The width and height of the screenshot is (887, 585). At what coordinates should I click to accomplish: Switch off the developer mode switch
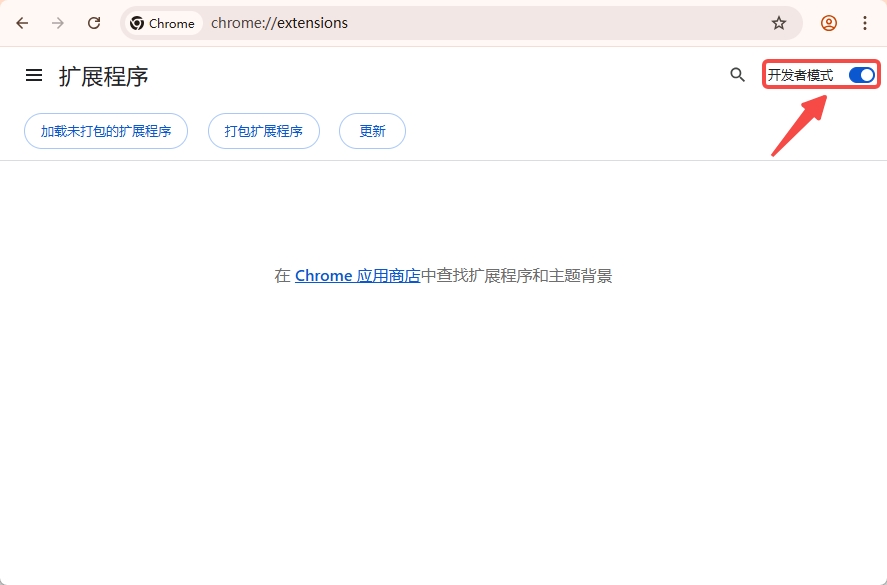861,74
